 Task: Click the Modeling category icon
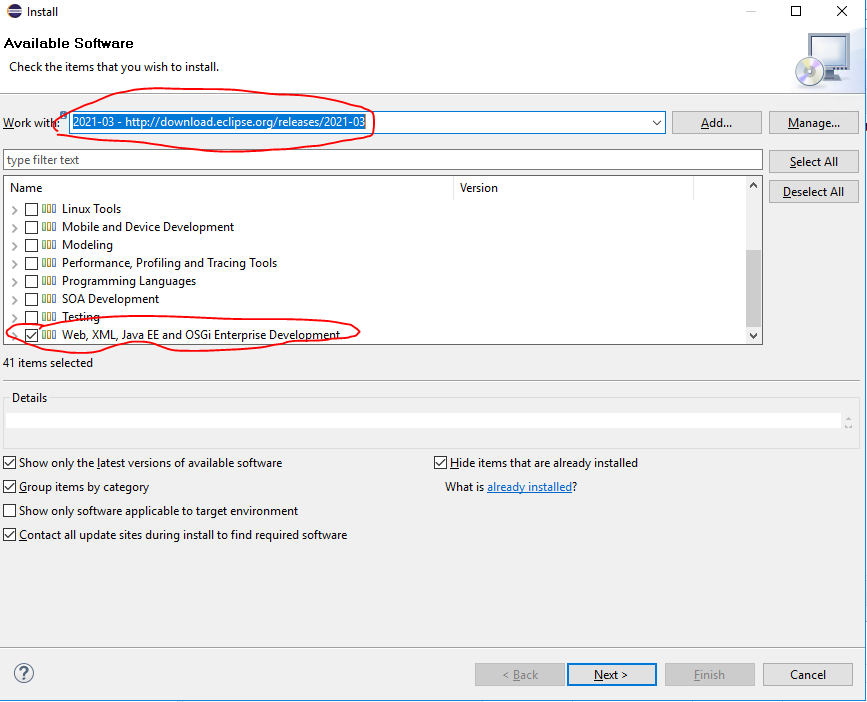pyautogui.click(x=49, y=245)
